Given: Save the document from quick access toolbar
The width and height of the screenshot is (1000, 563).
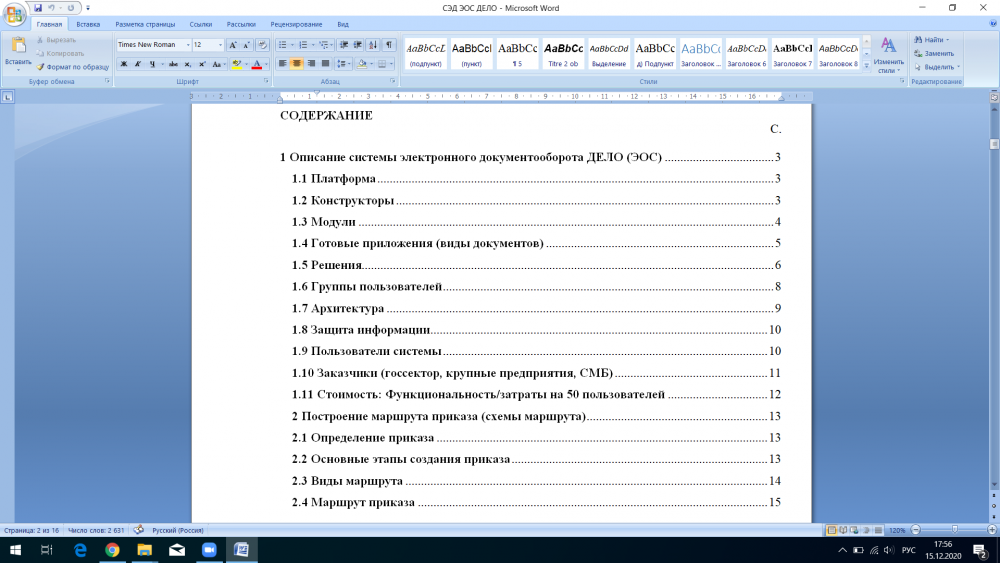Looking at the screenshot, I should (38, 8).
